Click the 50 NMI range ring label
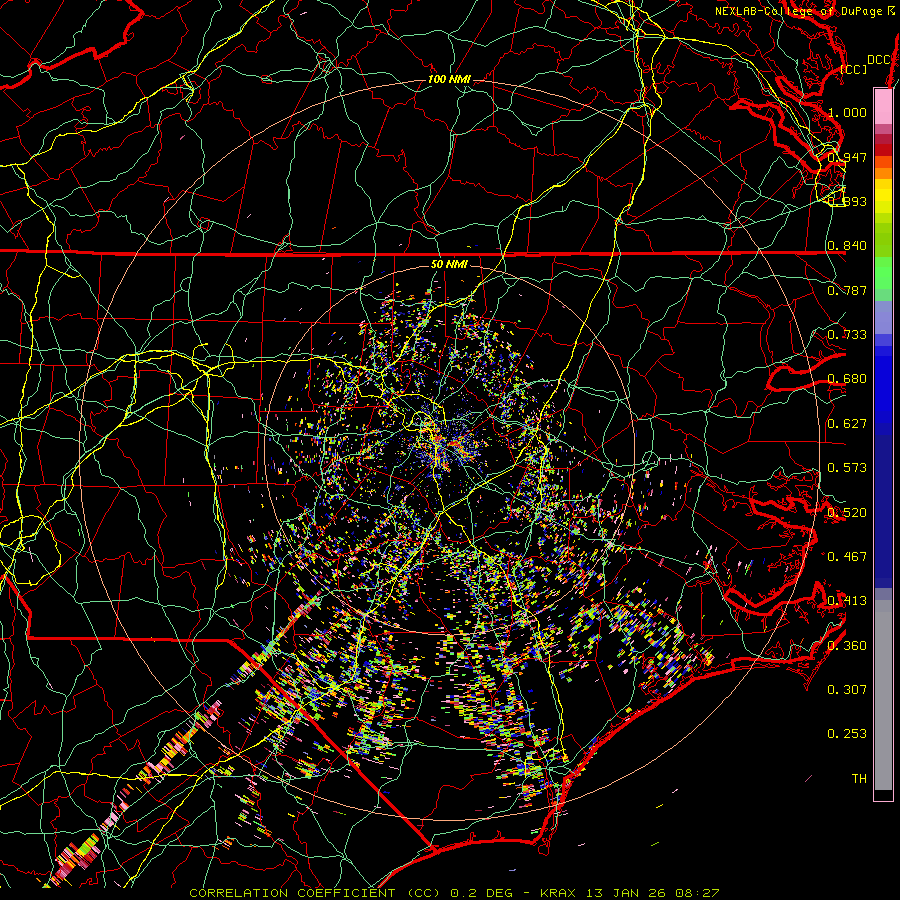The height and width of the screenshot is (900, 900). pyautogui.click(x=449, y=264)
